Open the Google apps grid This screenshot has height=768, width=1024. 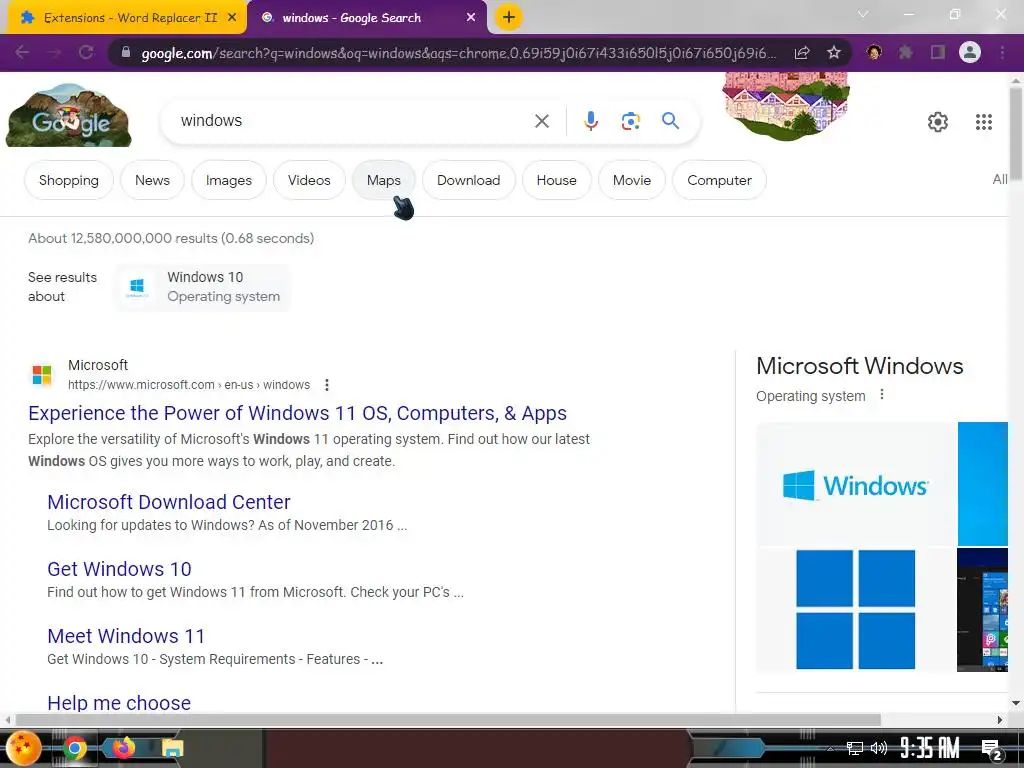tap(984, 121)
